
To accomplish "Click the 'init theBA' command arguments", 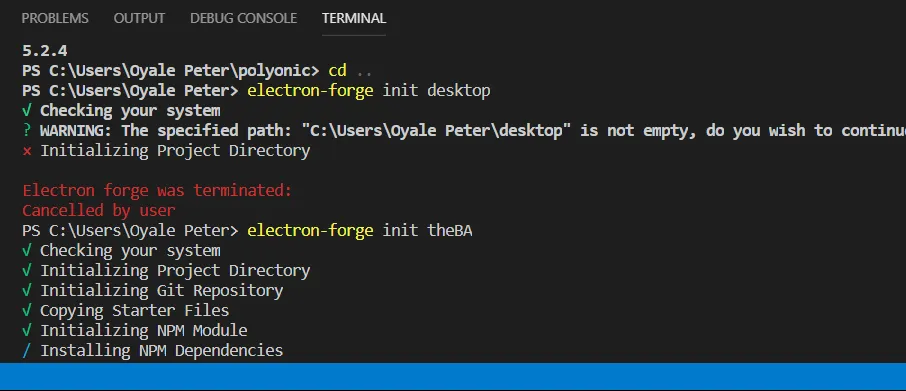I will click(x=427, y=230).
